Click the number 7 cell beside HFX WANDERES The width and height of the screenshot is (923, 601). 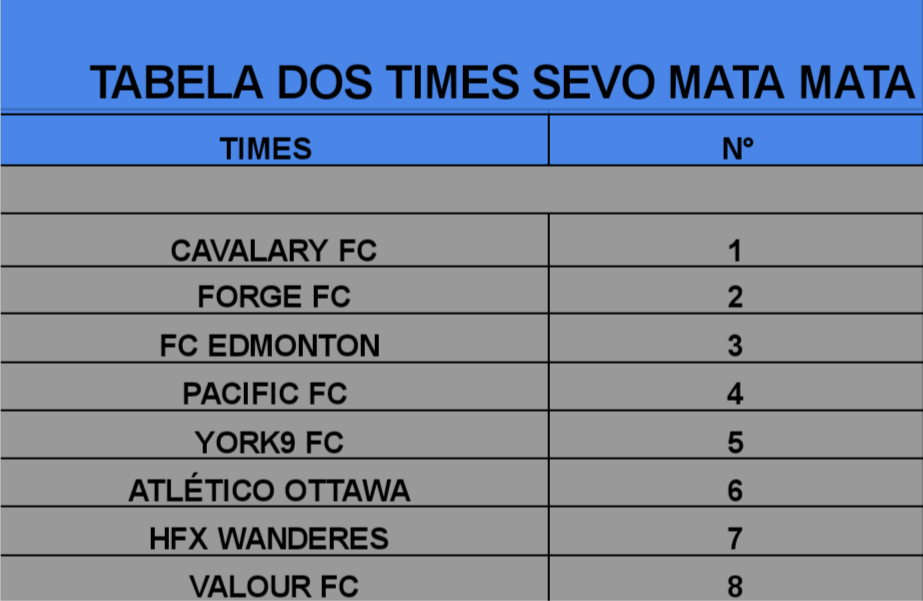click(735, 539)
